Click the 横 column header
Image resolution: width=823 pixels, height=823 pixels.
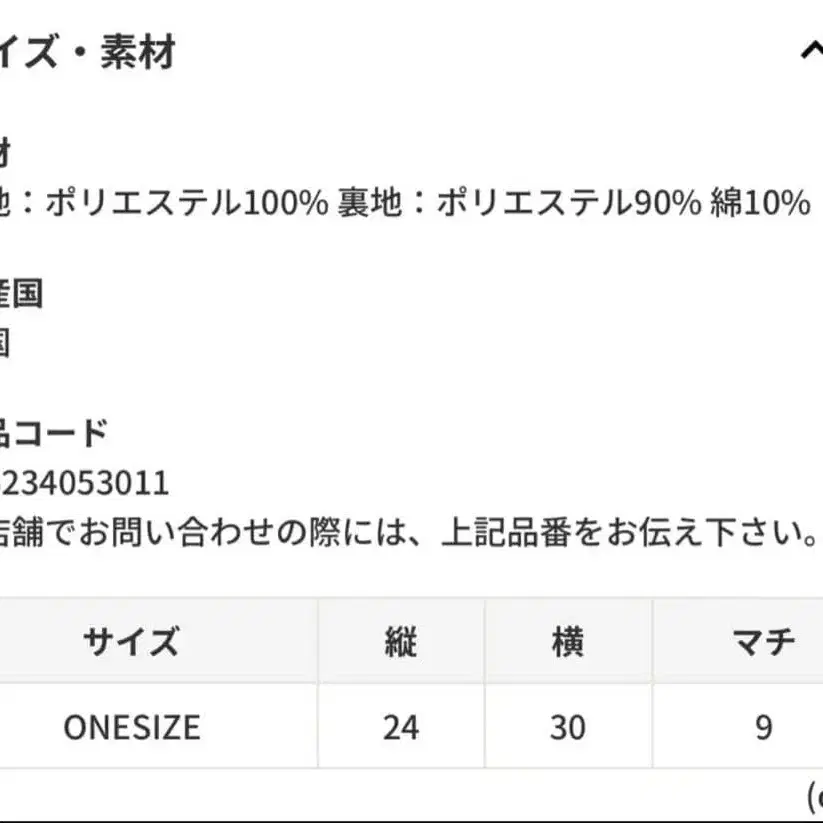click(x=567, y=641)
